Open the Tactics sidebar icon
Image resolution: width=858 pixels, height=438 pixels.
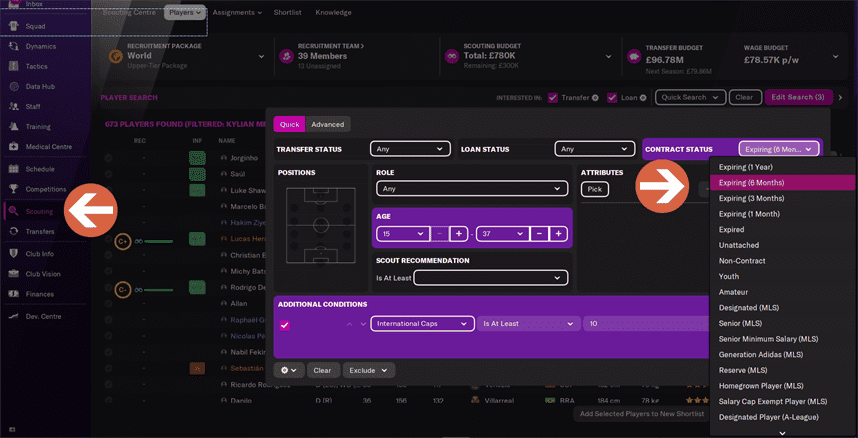click(x=14, y=66)
